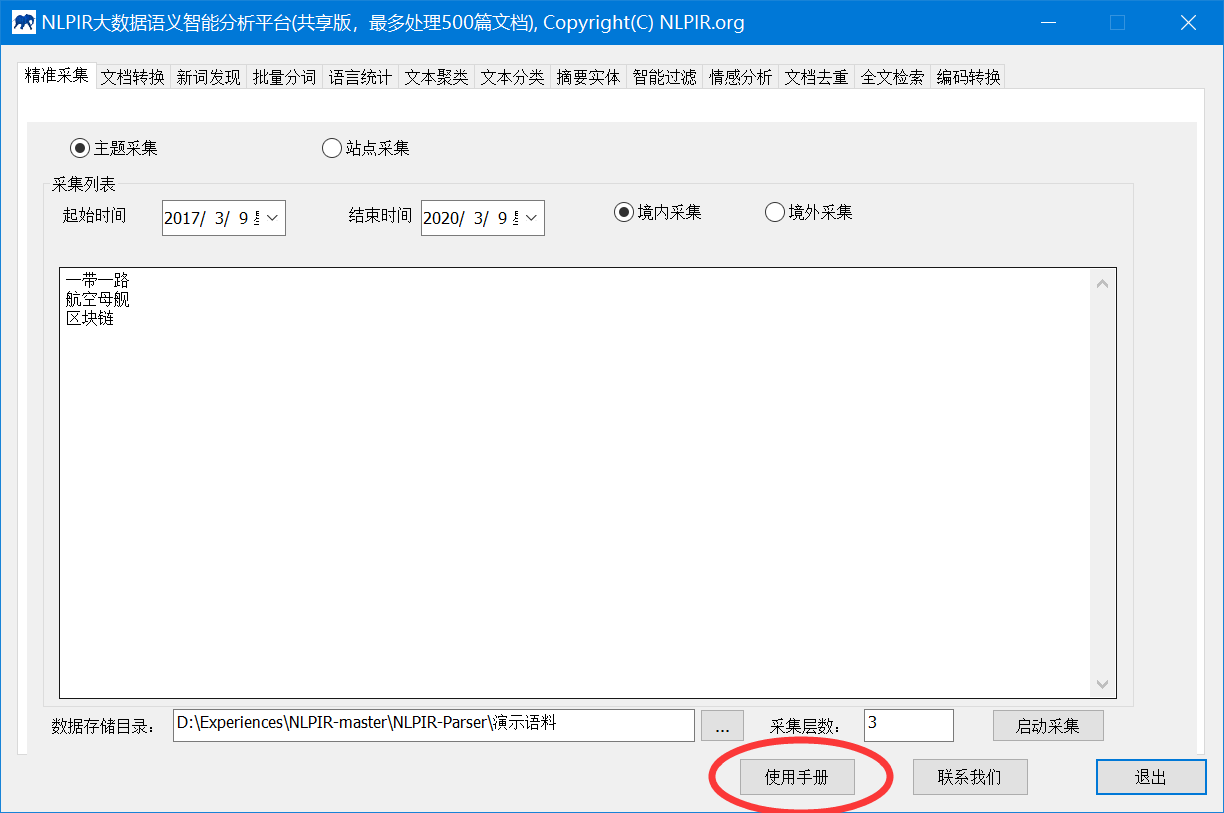
Task: Select the 语言统计 tab
Action: pos(360,75)
